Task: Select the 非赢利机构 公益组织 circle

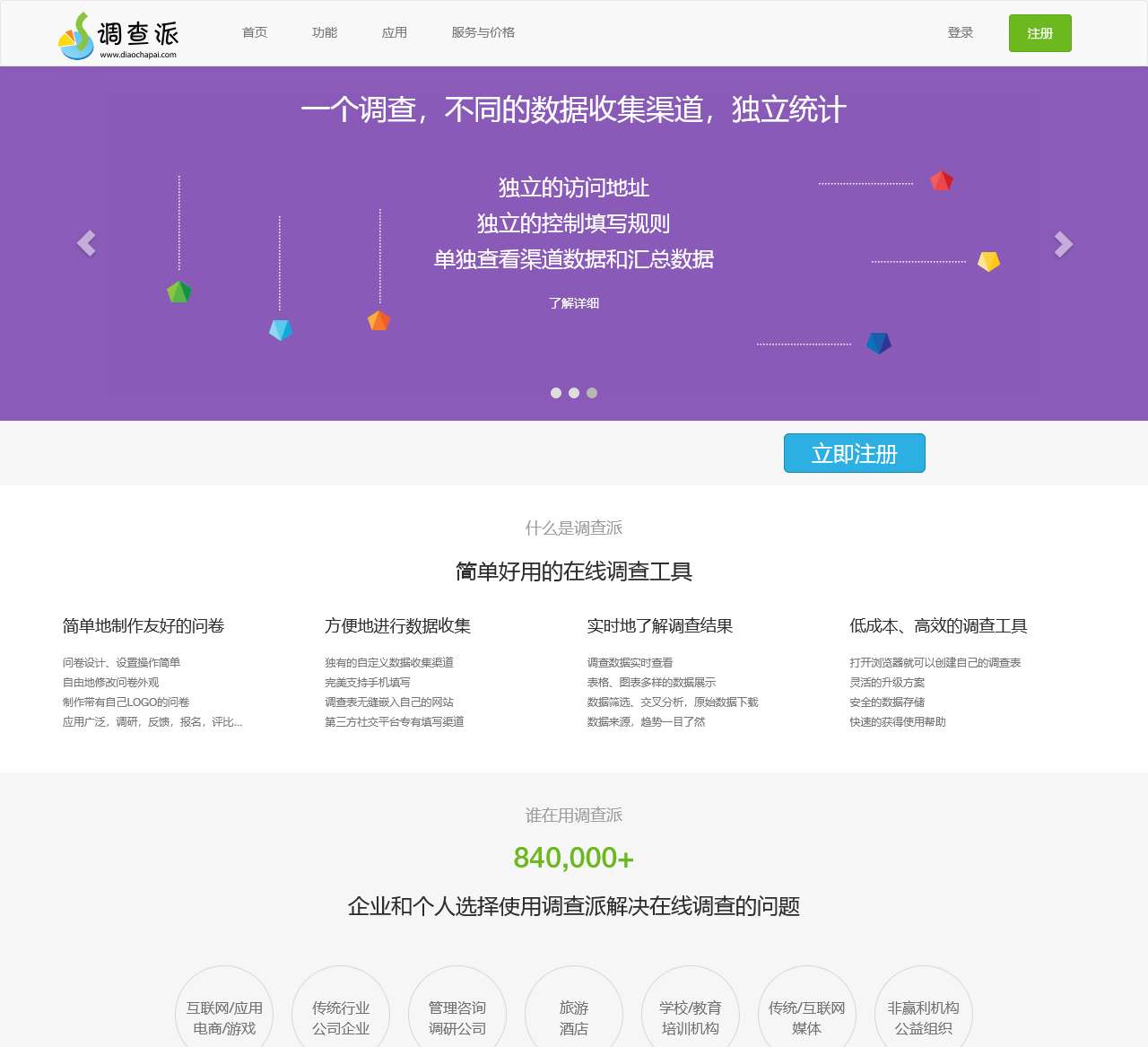Action: click(924, 1015)
